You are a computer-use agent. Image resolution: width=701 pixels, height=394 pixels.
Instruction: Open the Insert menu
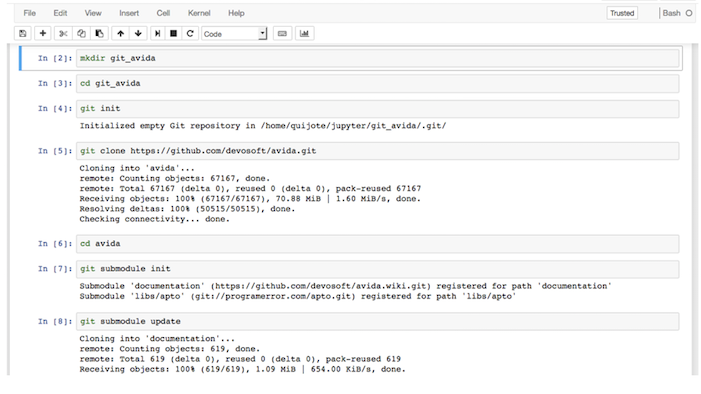point(129,13)
